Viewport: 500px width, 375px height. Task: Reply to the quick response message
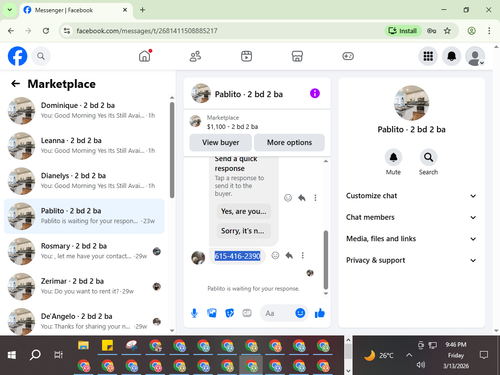pyautogui.click(x=302, y=198)
